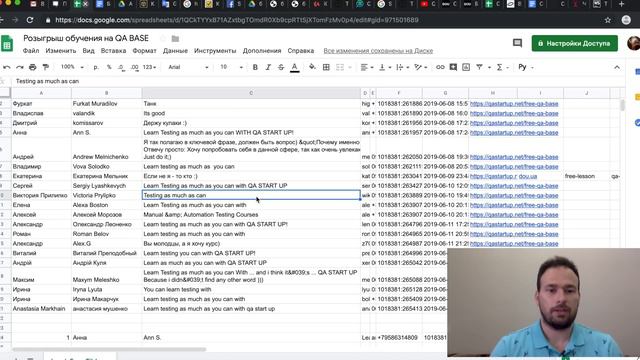Click Настройки Доступа share button
This screenshot has width=640, height=360.
tap(574, 43)
